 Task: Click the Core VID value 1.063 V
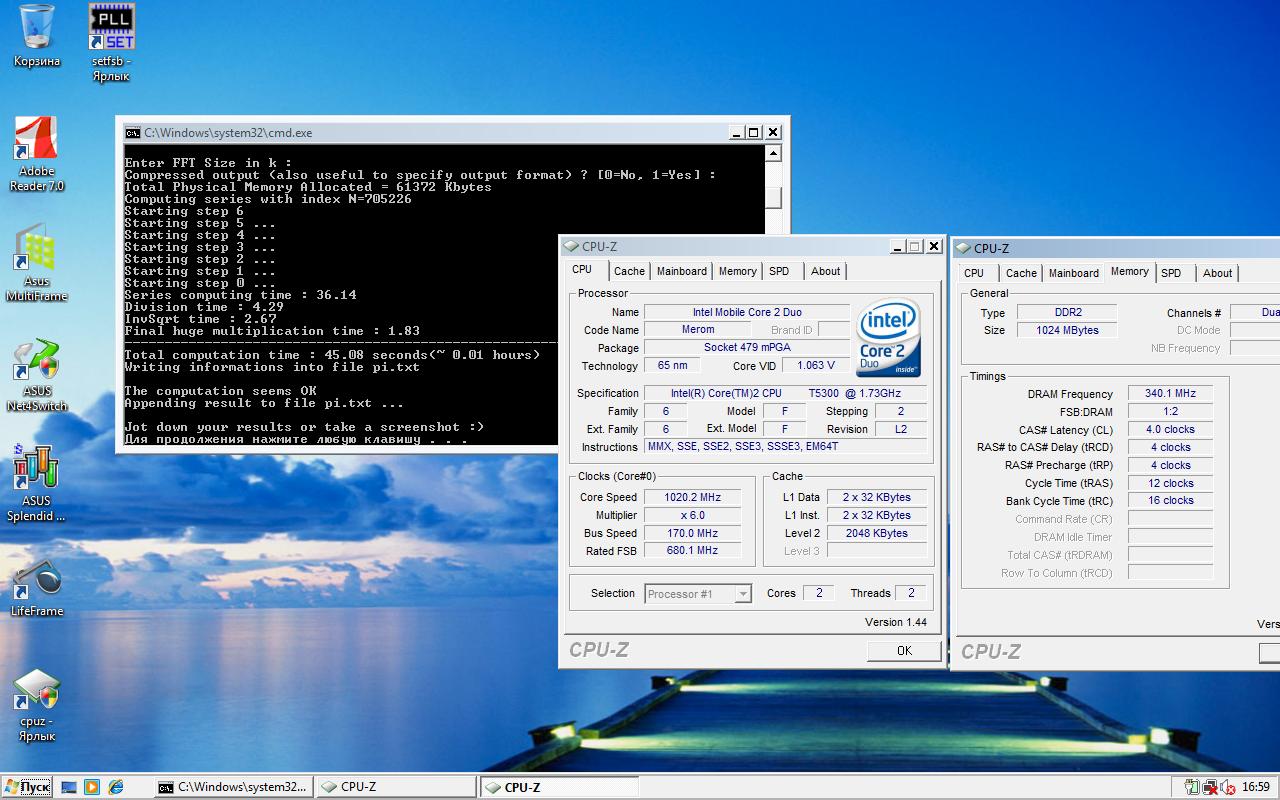(815, 366)
